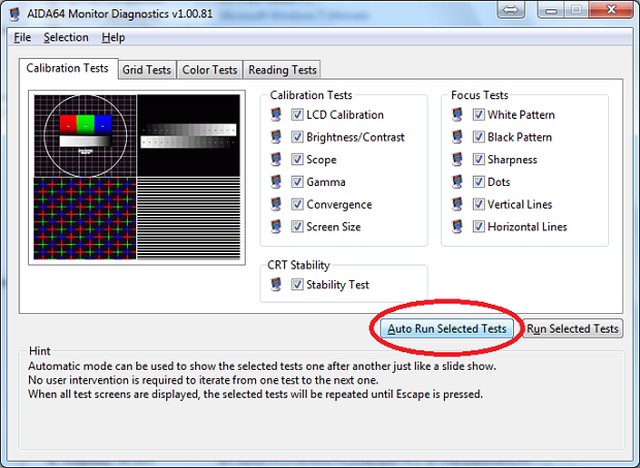Open the Help menu
This screenshot has height=468, width=640.
click(x=113, y=37)
